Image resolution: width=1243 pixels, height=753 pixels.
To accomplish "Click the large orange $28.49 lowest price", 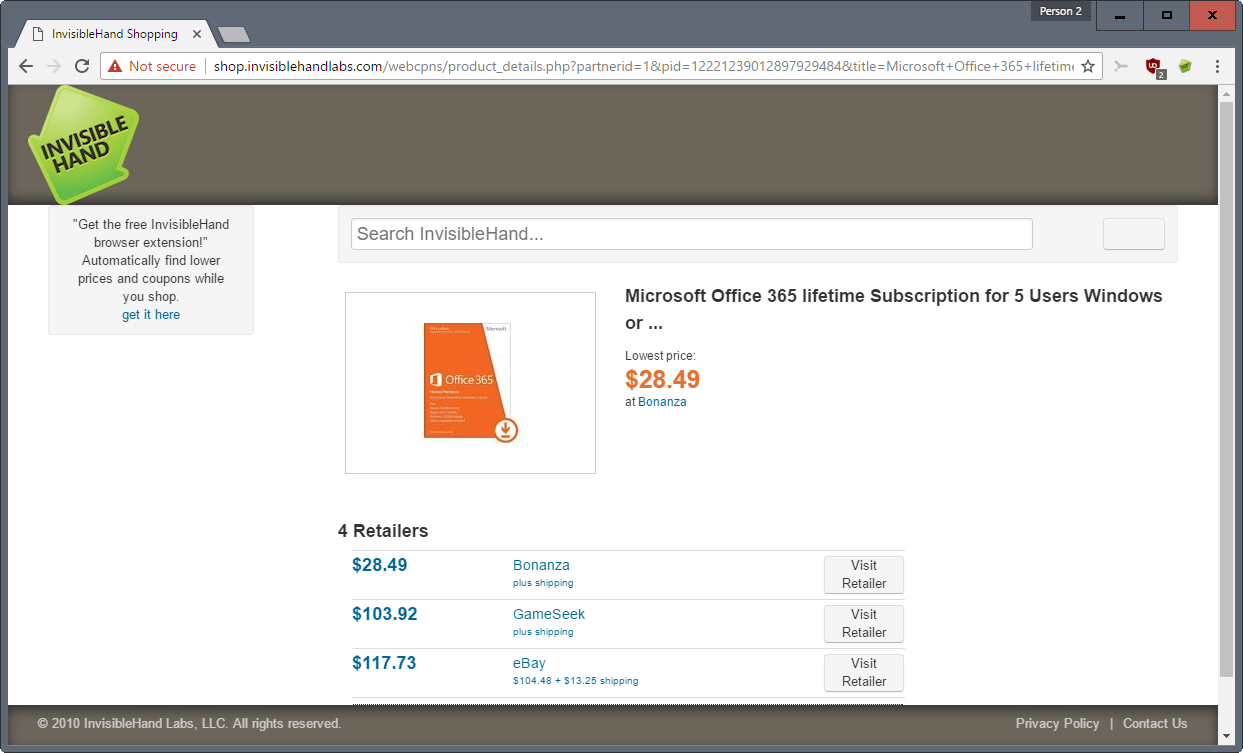I will [663, 379].
